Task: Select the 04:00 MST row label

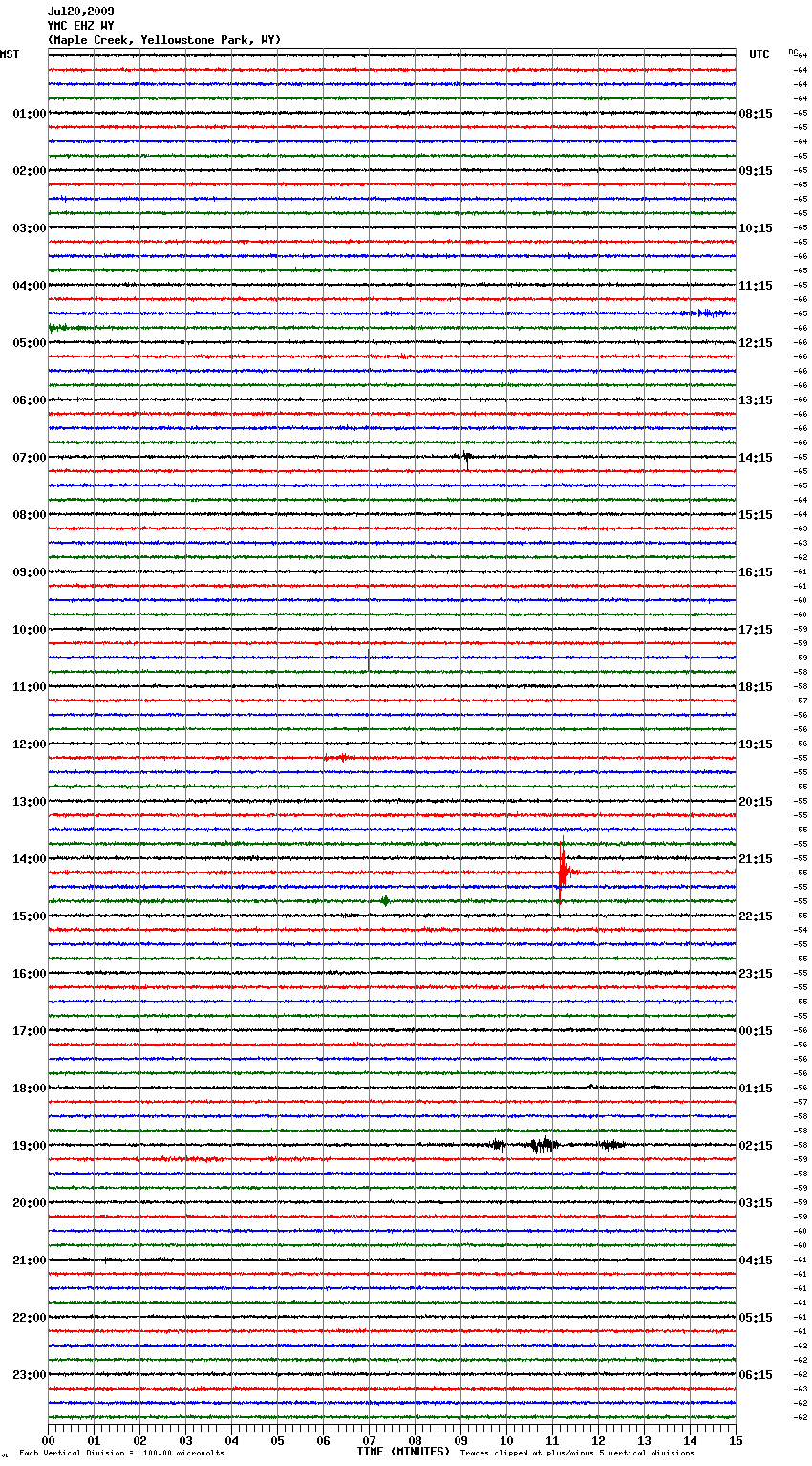Action: 30,286
